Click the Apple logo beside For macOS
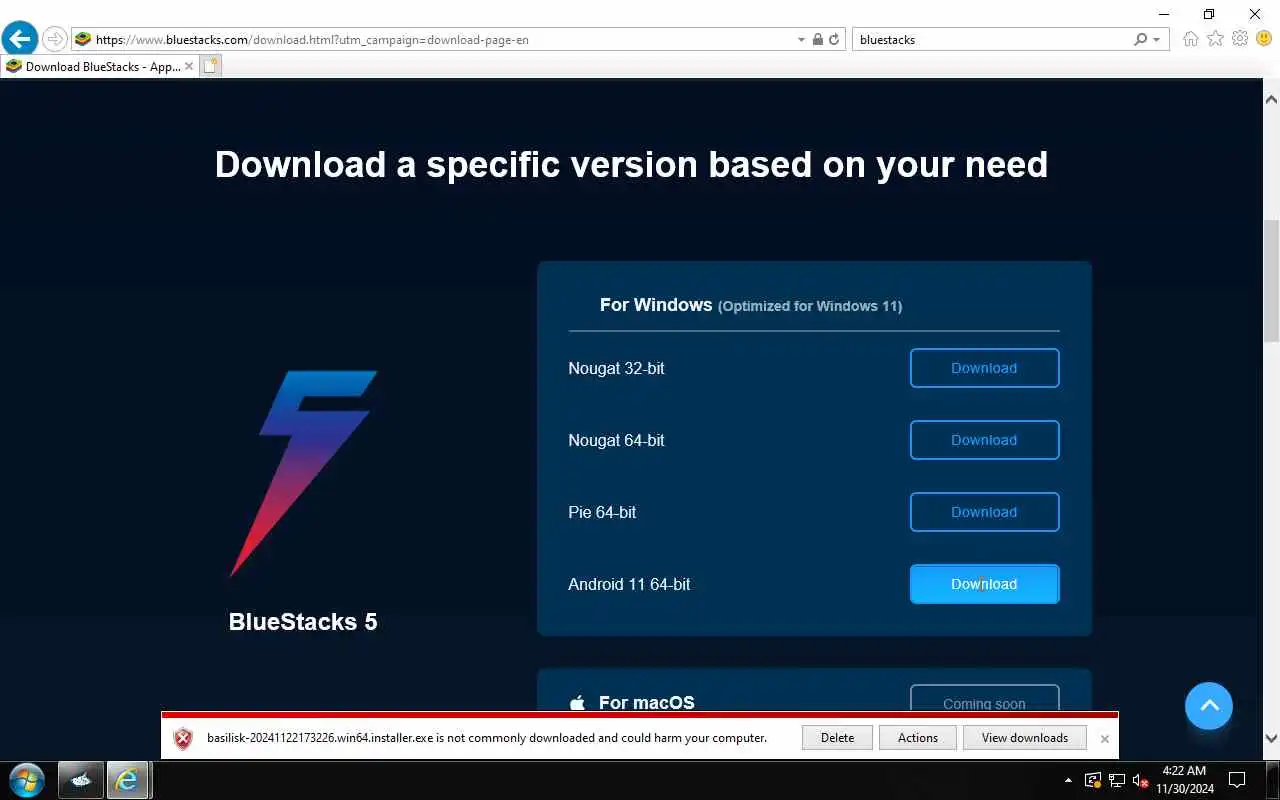 pyautogui.click(x=577, y=703)
